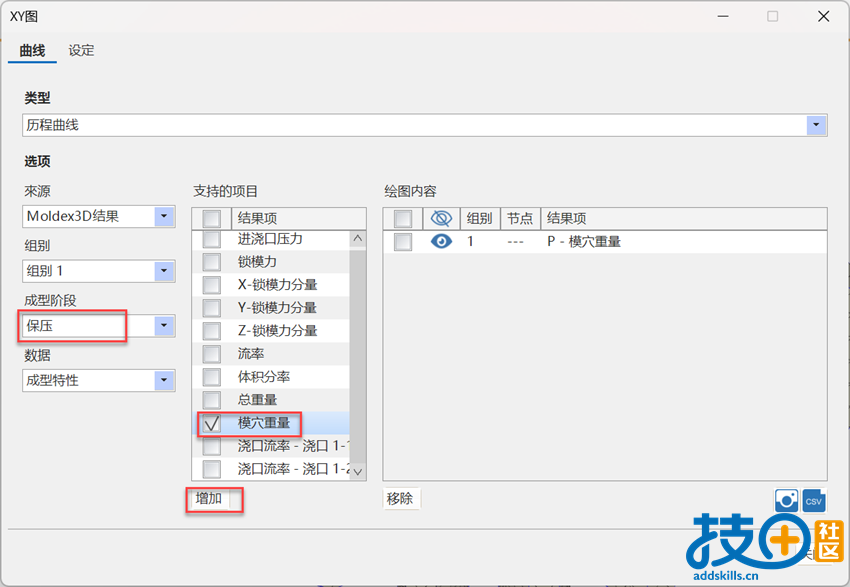Check the 进浇口压力 checkbox

211,239
